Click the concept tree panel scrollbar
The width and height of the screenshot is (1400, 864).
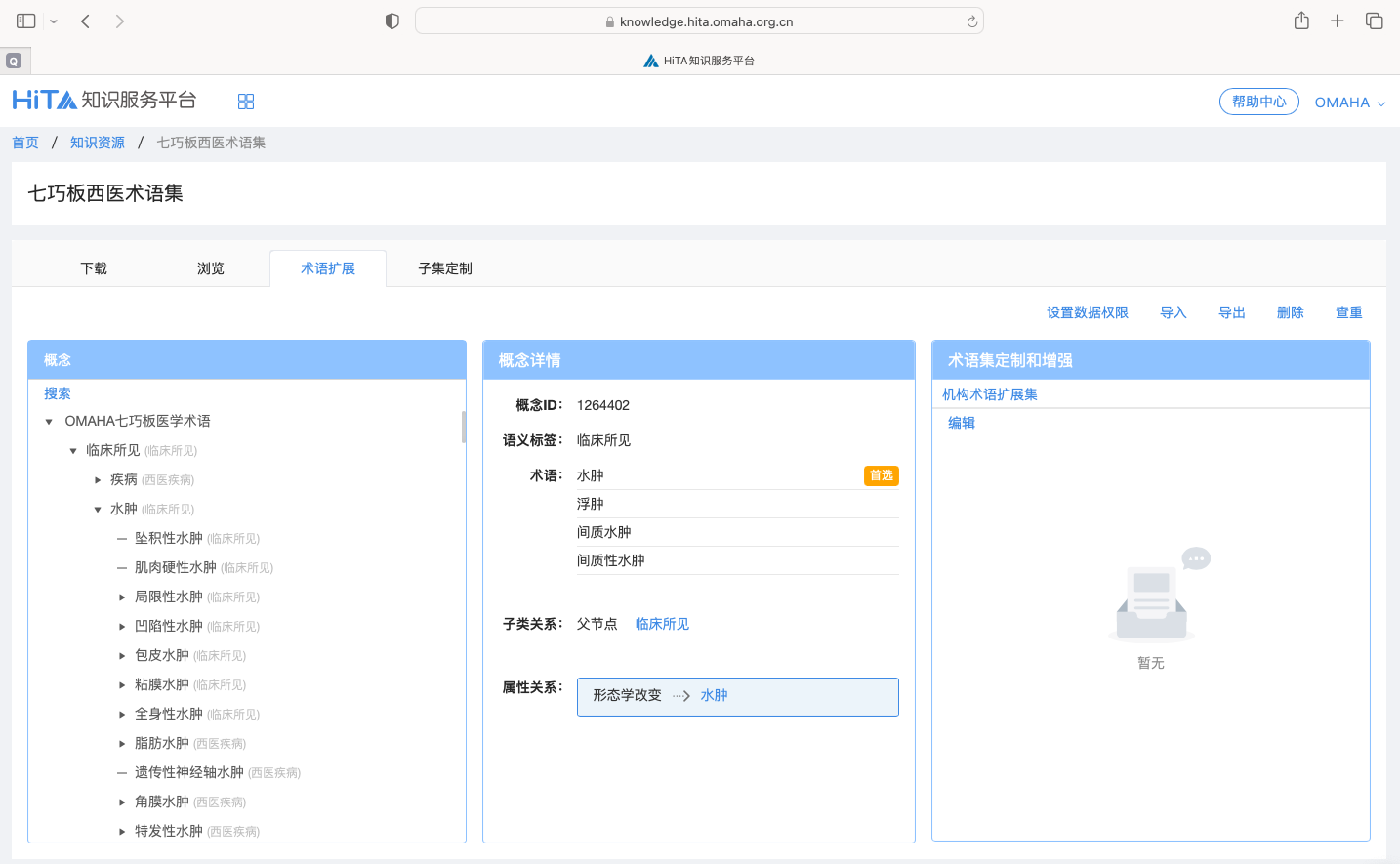pyautogui.click(x=463, y=428)
